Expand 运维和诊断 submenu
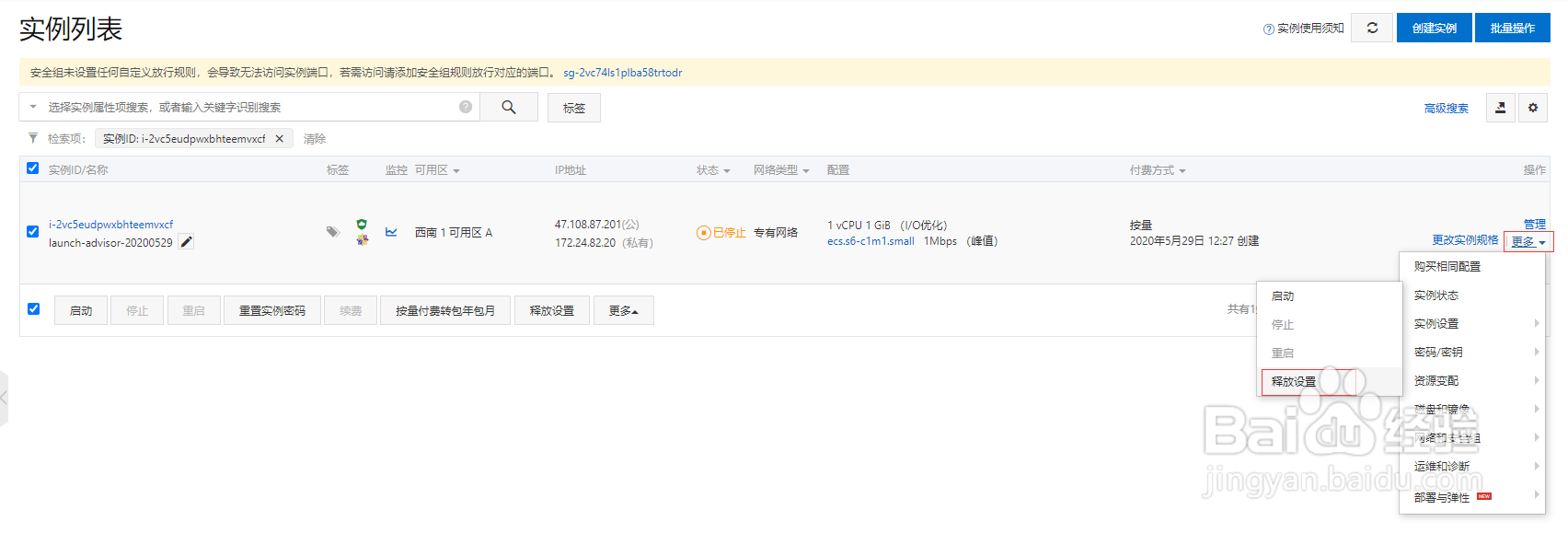The width and height of the screenshot is (1568, 533). pyautogui.click(x=1472, y=466)
